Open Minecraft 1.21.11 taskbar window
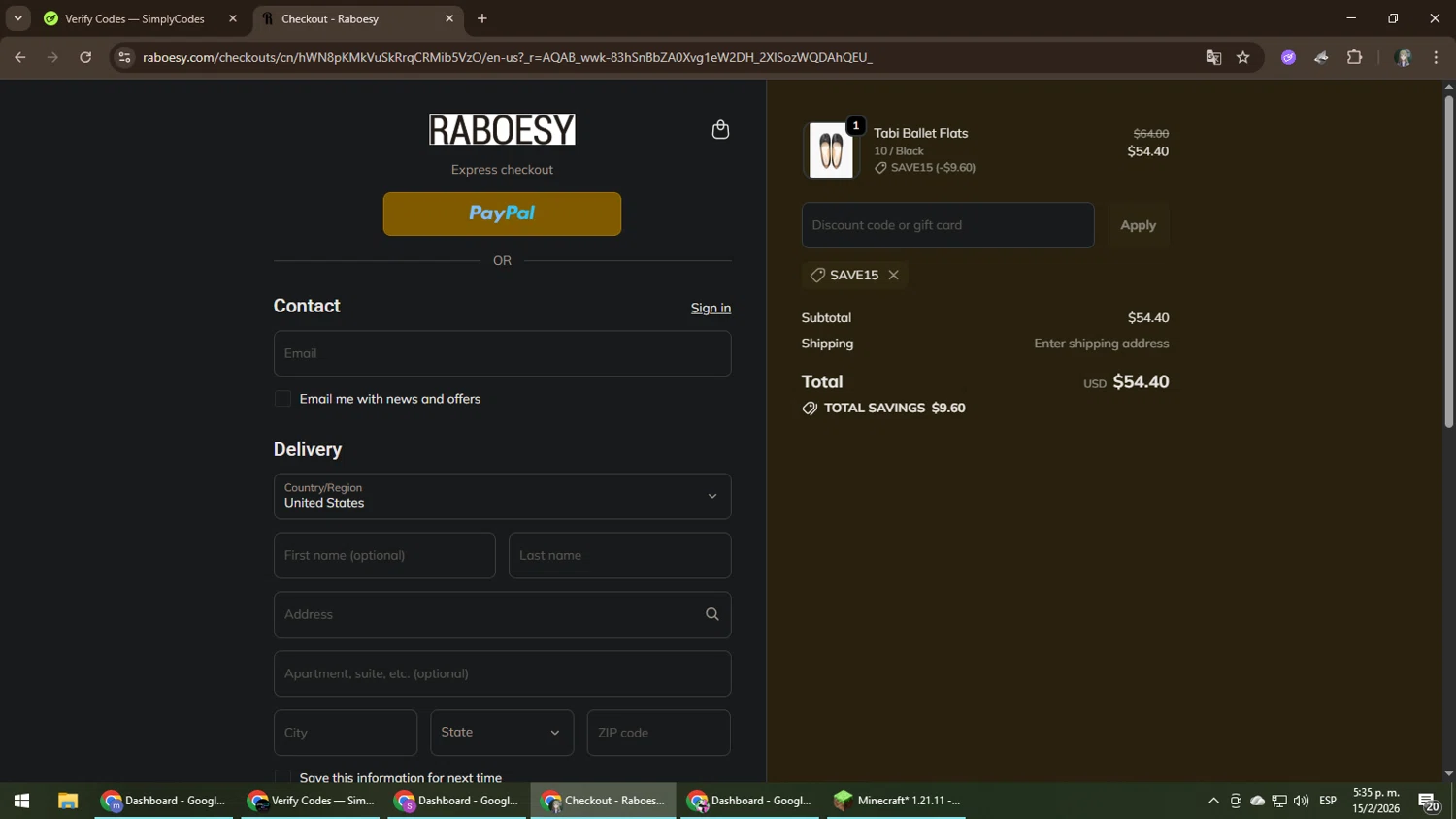 tap(897, 801)
